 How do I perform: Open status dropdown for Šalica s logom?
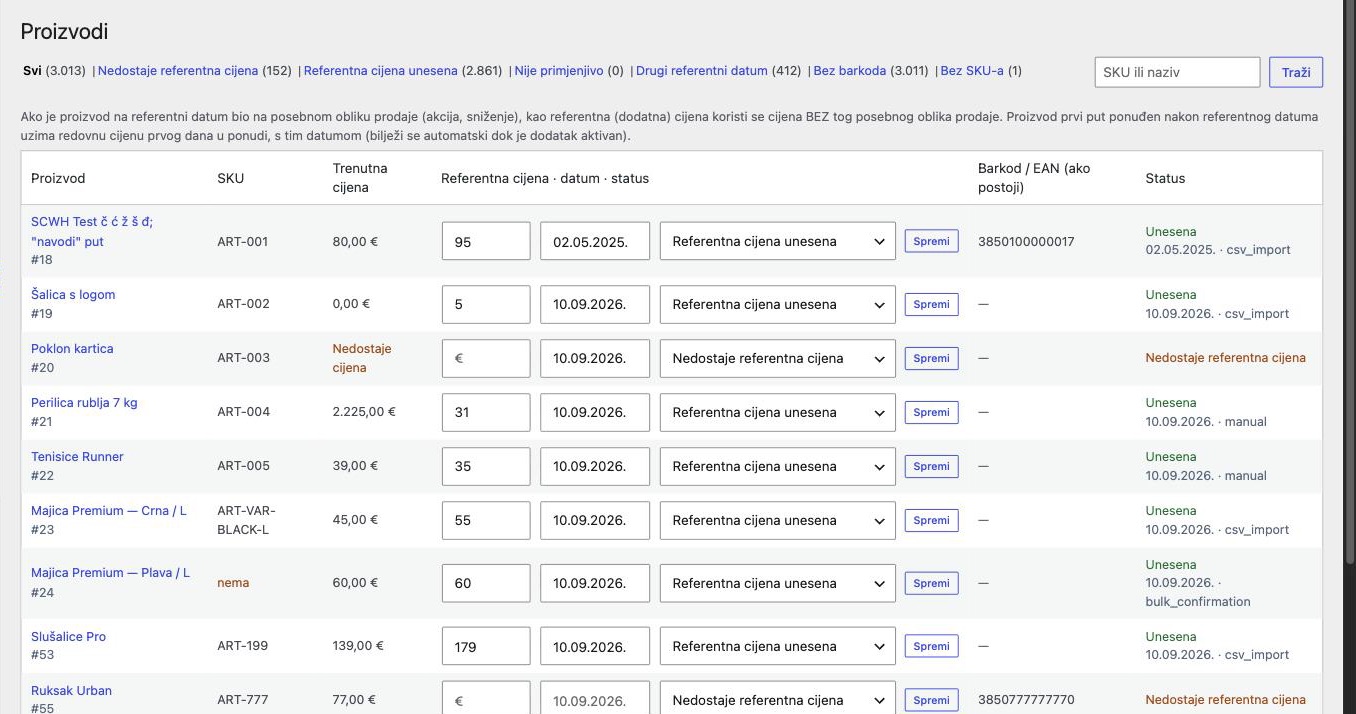(x=778, y=304)
